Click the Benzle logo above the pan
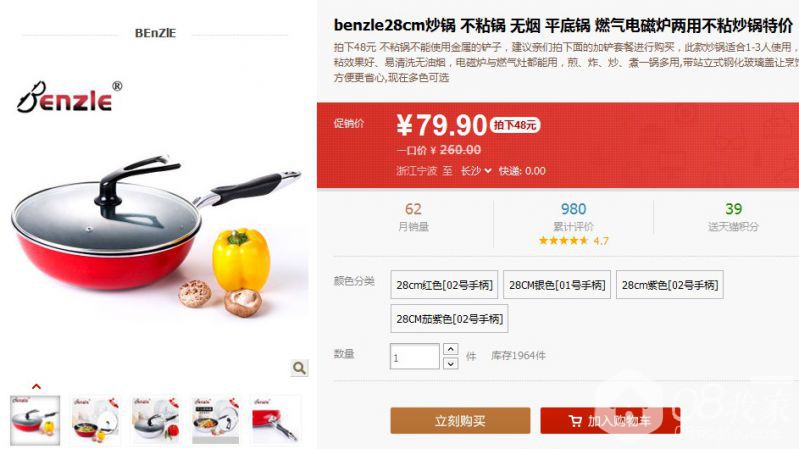Image resolution: width=799 pixels, height=449 pixels. coord(70,97)
